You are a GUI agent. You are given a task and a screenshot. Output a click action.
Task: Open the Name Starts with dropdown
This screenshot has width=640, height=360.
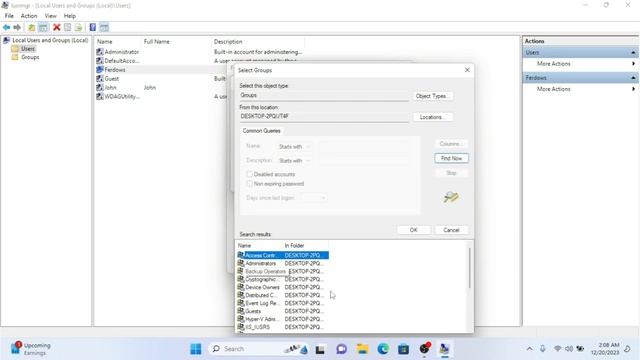point(294,147)
